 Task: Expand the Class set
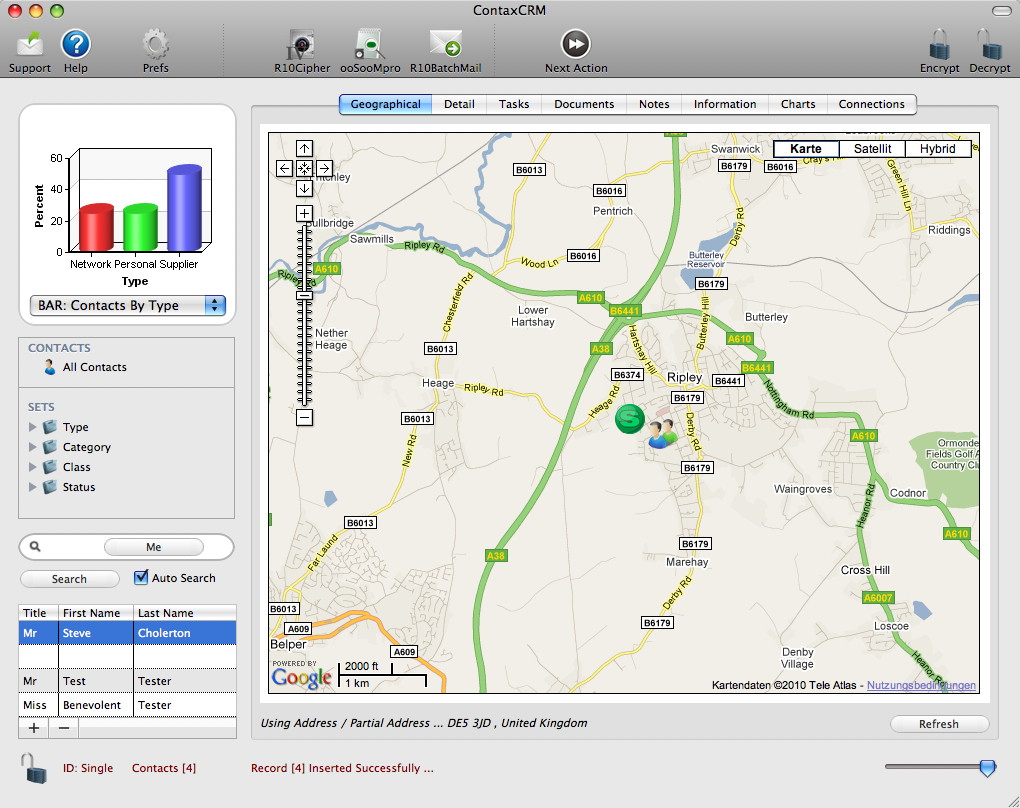click(x=33, y=467)
